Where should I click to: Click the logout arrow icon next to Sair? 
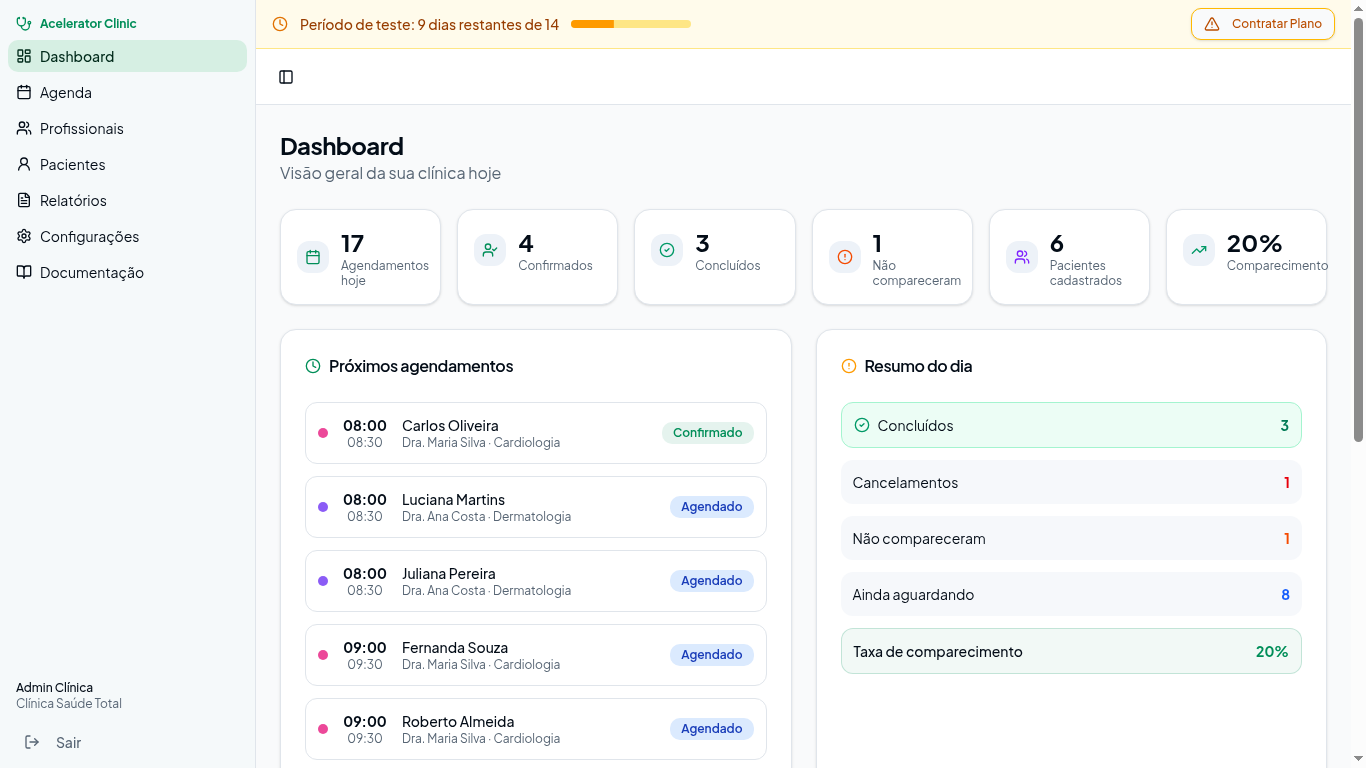coord(30,742)
